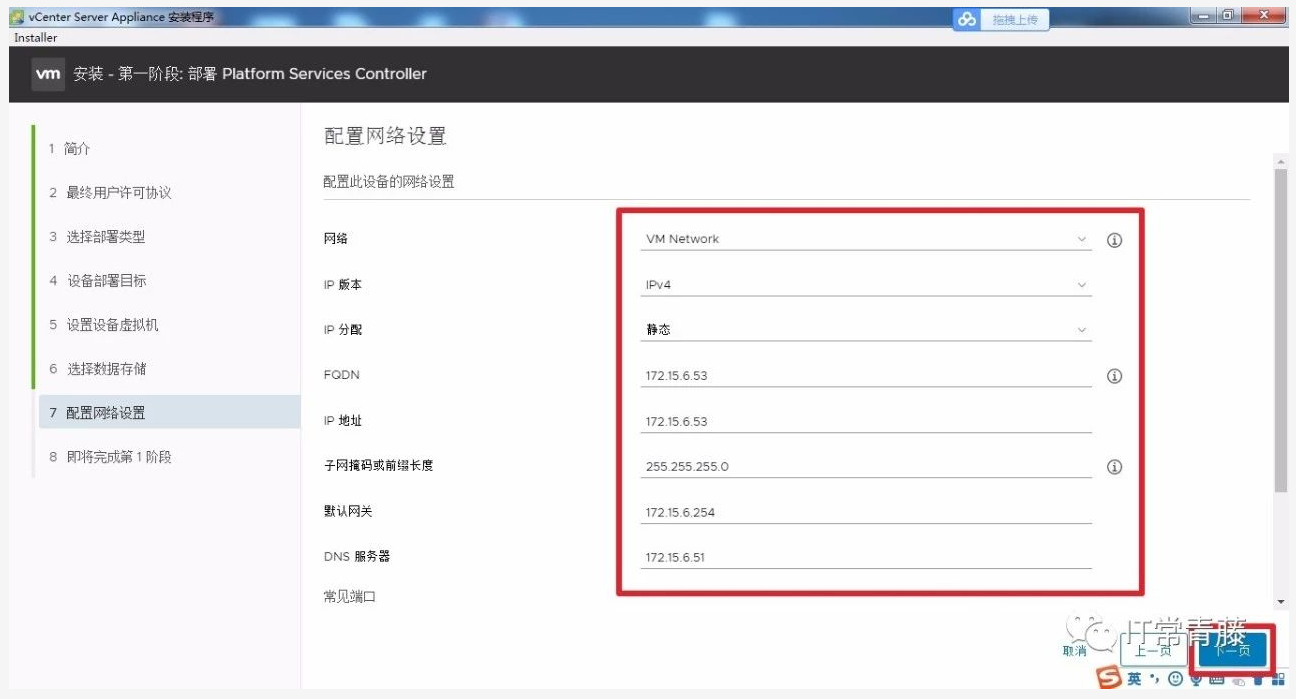The image size is (1296, 699).
Task: Toggle Chinese/English with the 英 indicator
Action: pos(1134,679)
